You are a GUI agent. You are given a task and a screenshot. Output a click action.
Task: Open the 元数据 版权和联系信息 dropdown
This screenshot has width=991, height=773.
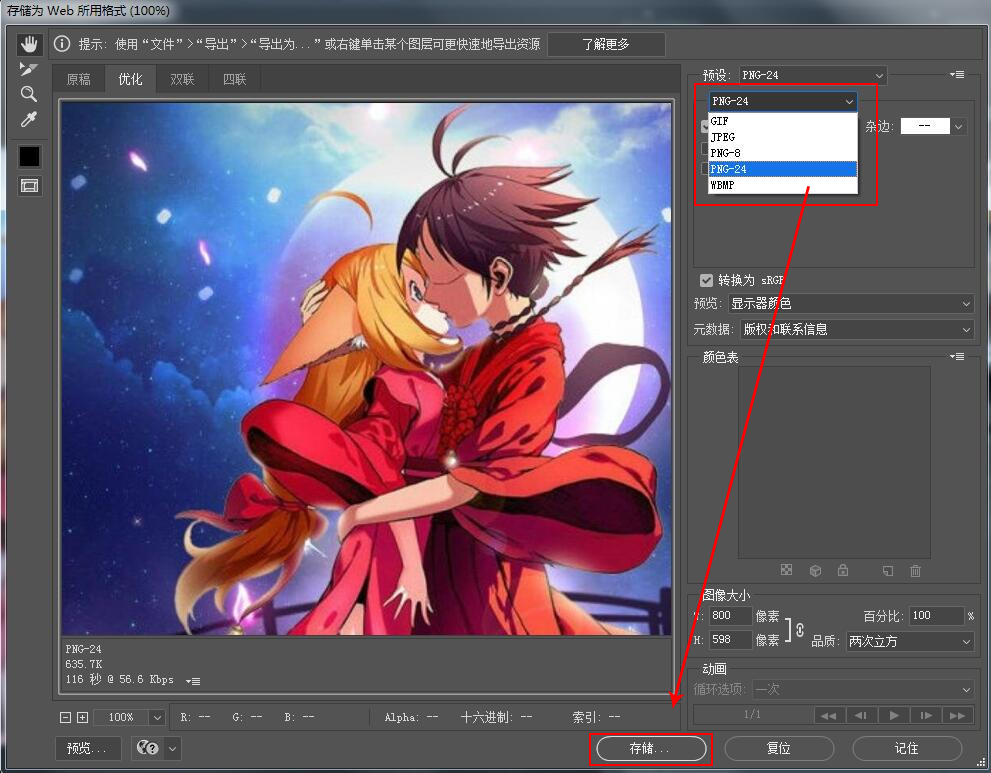[x=856, y=329]
